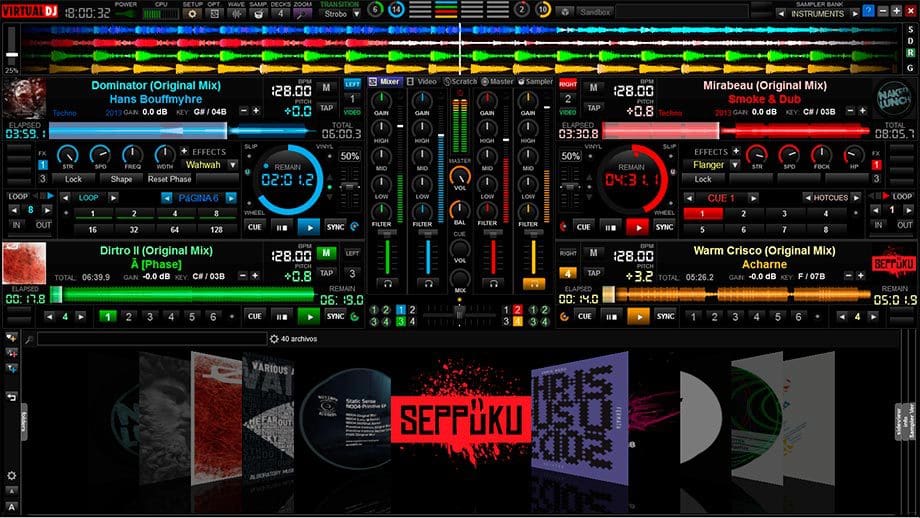
Task: Open the SAMP sampler icon
Action: click(258, 13)
